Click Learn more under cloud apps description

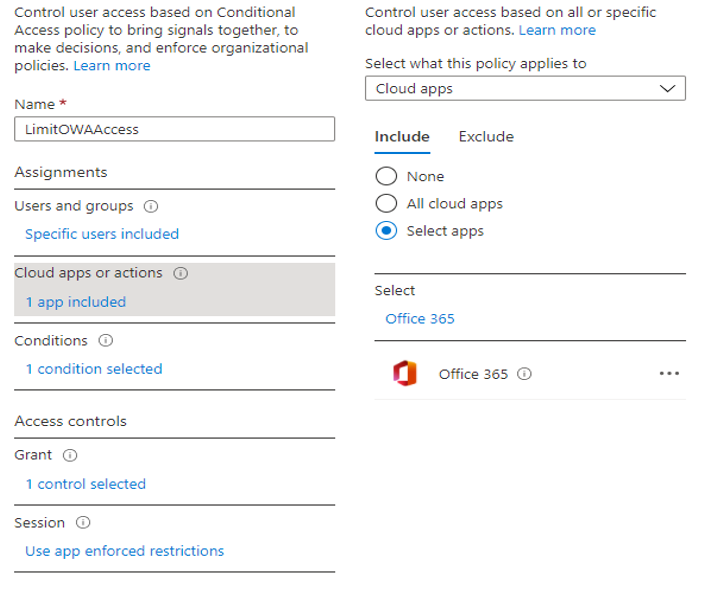(557, 30)
